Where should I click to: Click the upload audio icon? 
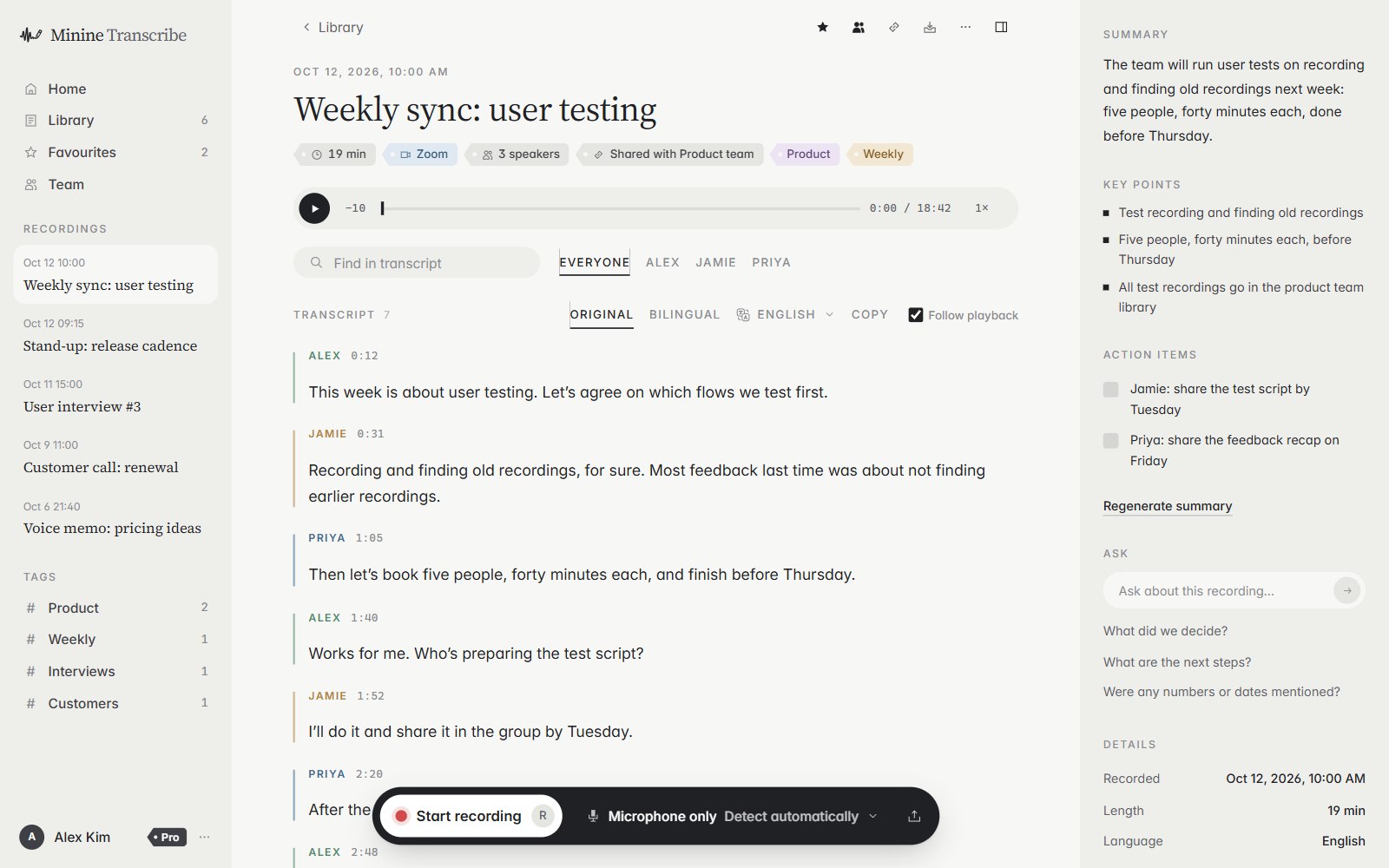point(914,816)
